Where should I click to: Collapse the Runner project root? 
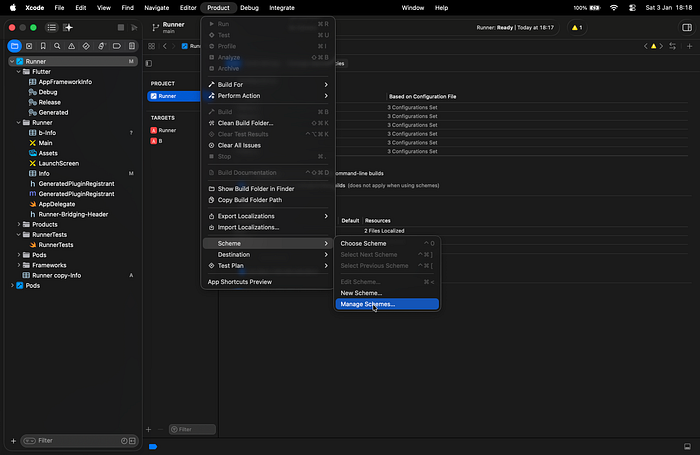click(12, 61)
